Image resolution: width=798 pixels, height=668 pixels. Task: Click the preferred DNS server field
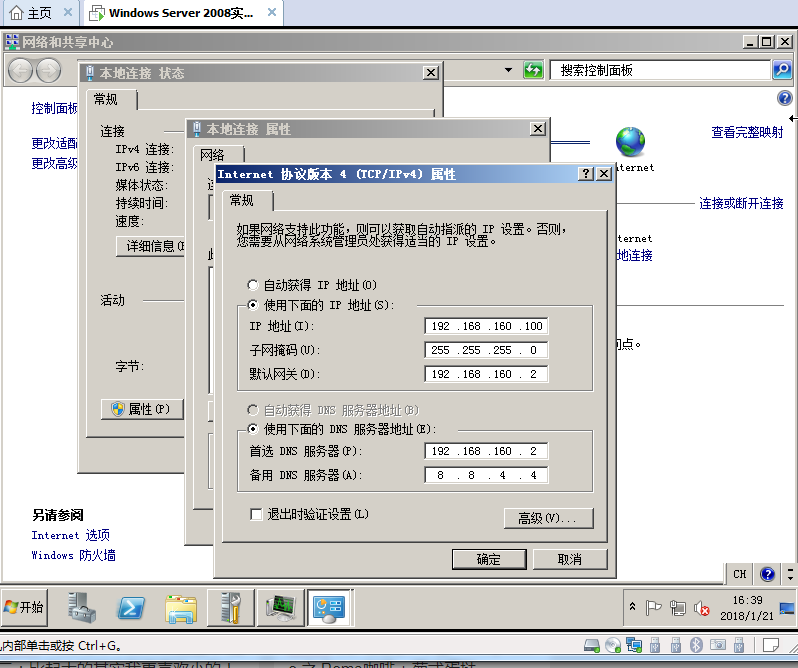pos(486,451)
